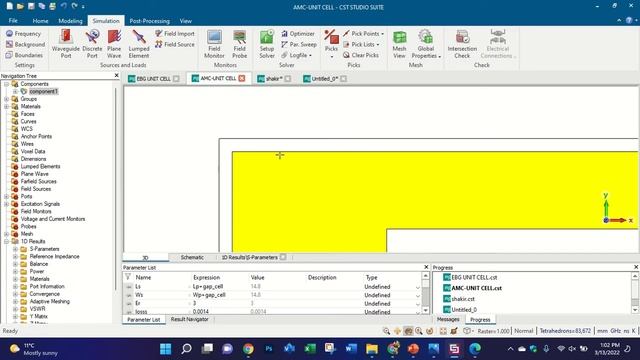The image size is (640, 360).
Task: Close the Navigation Tree panel
Action: (116, 76)
